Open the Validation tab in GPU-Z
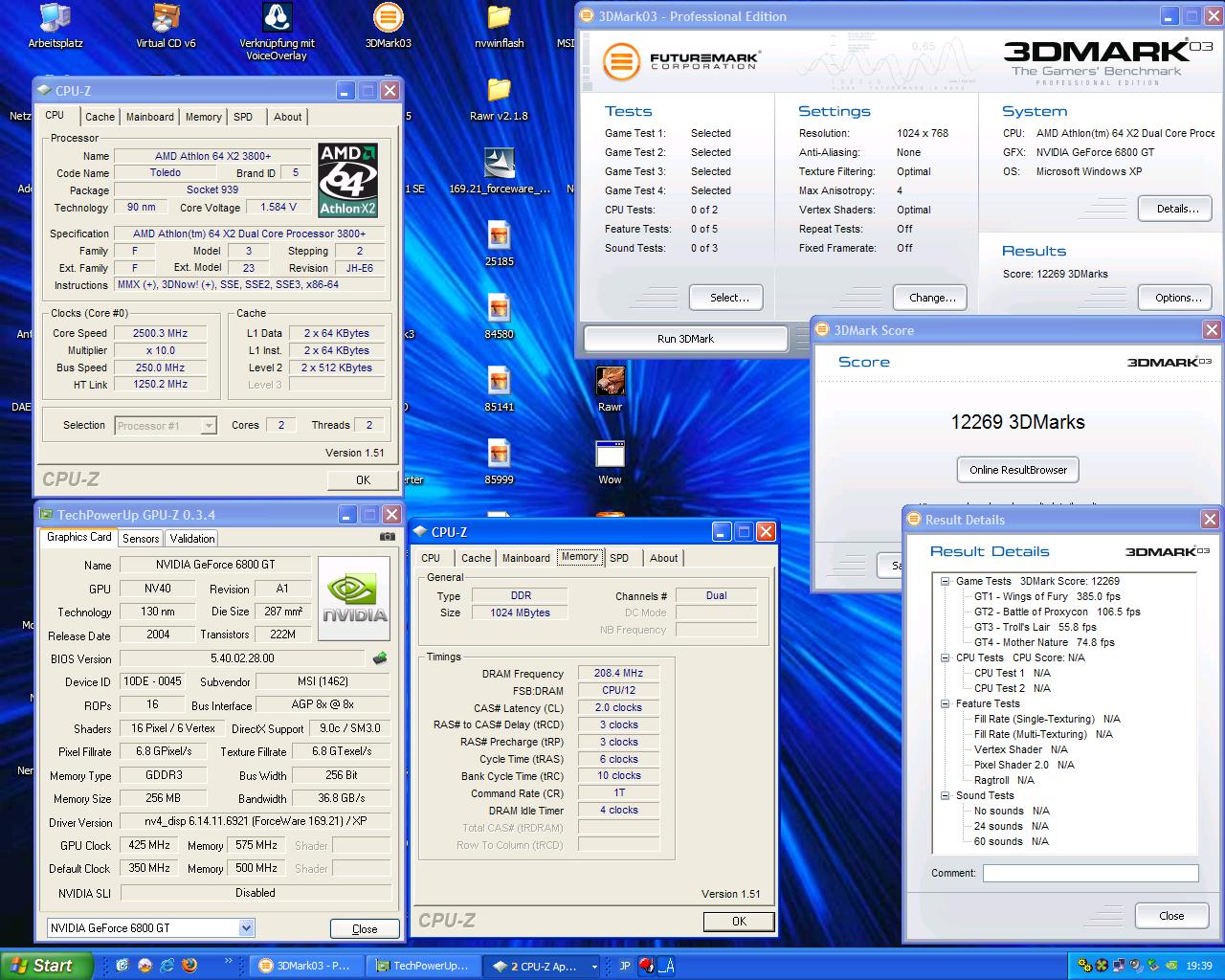This screenshot has width=1225, height=980. click(192, 539)
